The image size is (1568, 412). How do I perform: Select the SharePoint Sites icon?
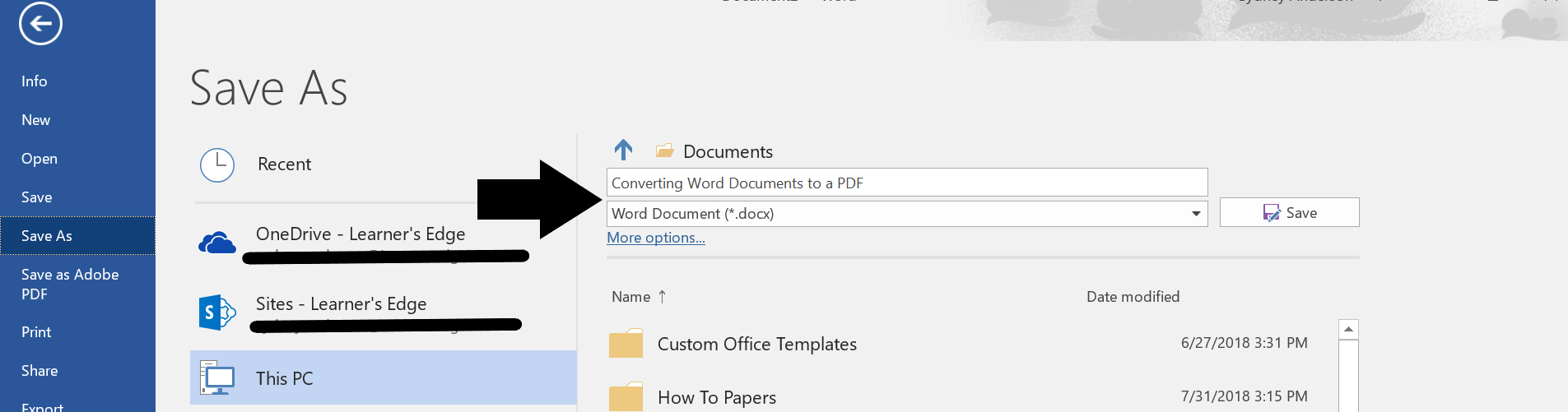coord(217,312)
